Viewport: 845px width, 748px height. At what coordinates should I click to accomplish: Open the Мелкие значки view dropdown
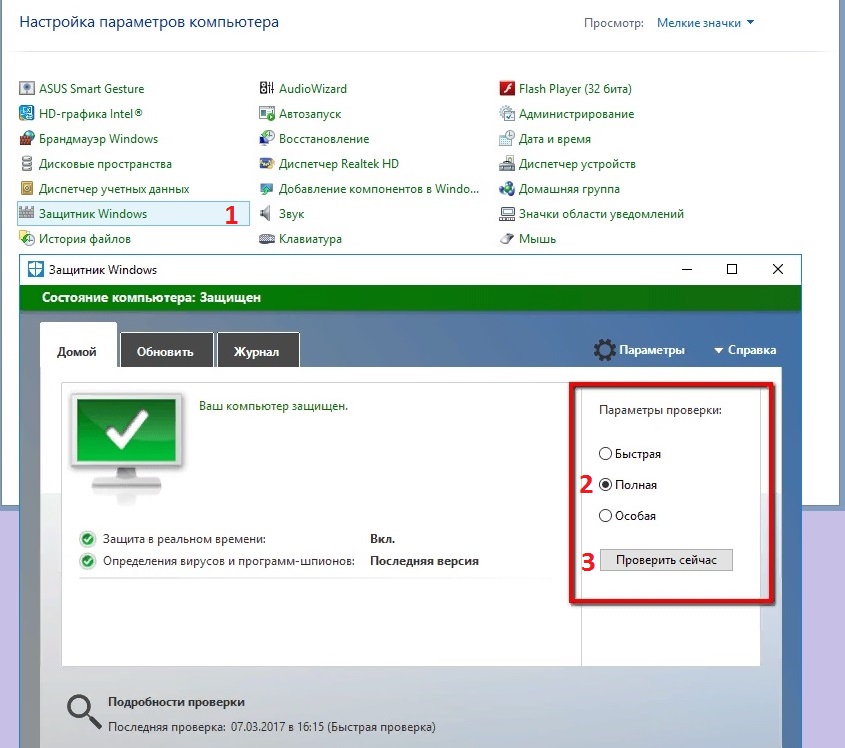[705, 23]
